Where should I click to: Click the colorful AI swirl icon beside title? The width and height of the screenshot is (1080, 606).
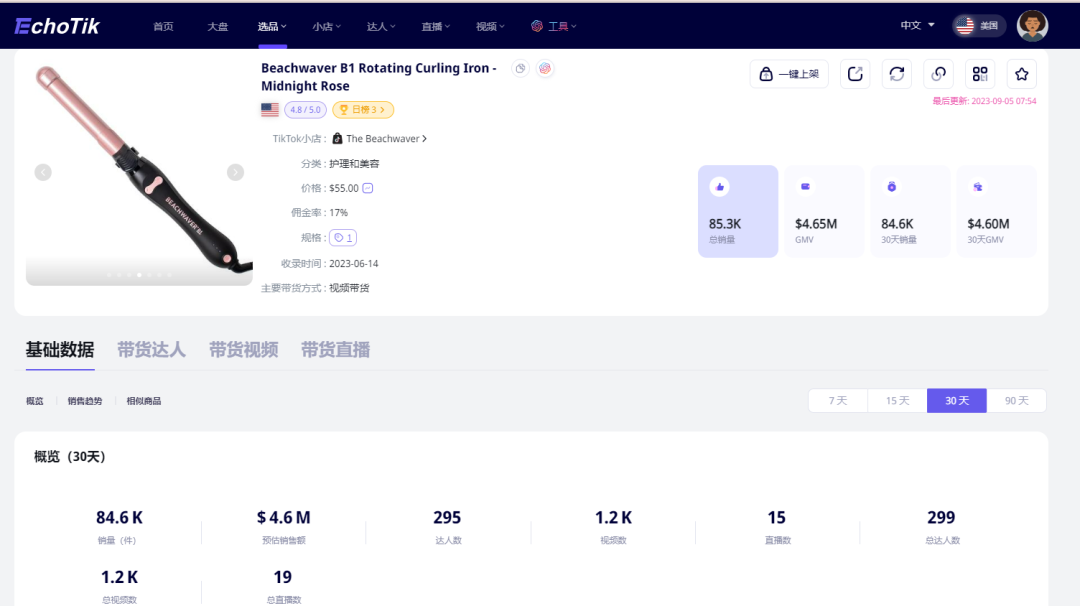[545, 69]
